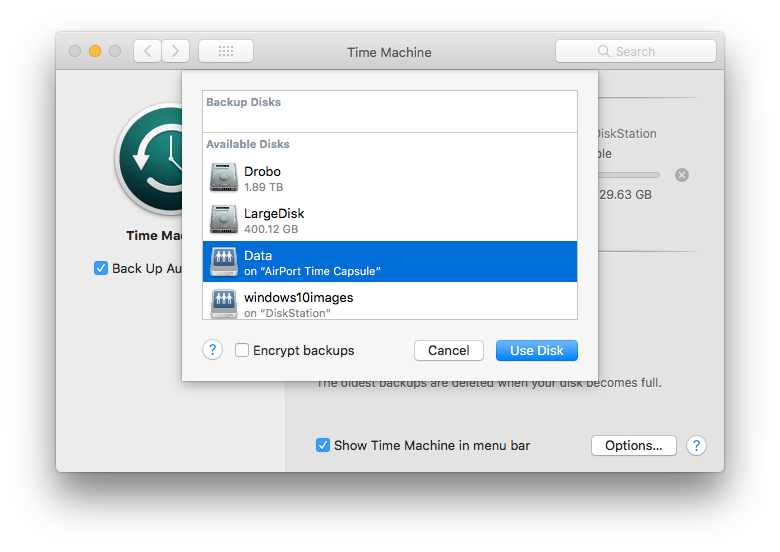Screen dimensions: 780x552
Task: Enable the Encrypt backups checkbox
Action: [242, 351]
